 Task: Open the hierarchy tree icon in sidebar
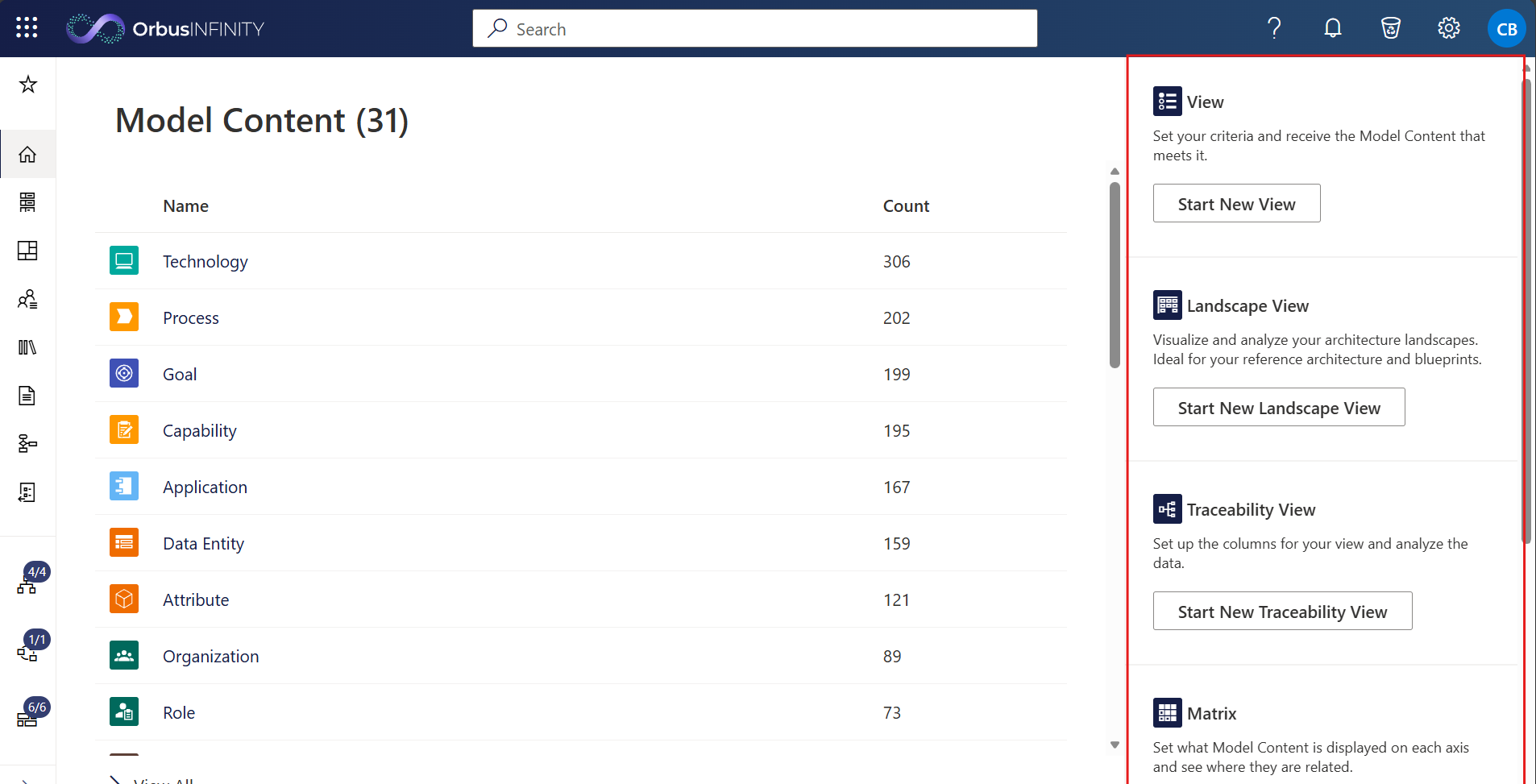click(27, 444)
